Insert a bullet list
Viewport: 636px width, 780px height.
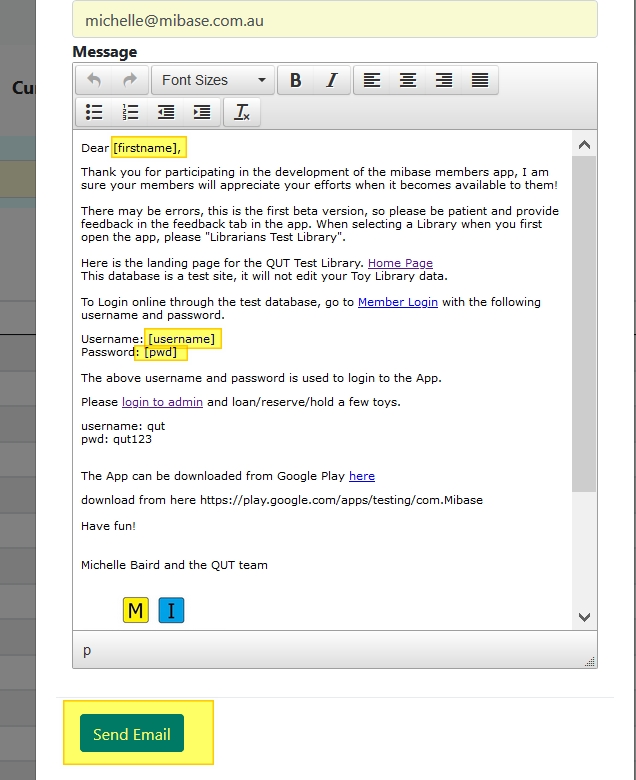[94, 112]
